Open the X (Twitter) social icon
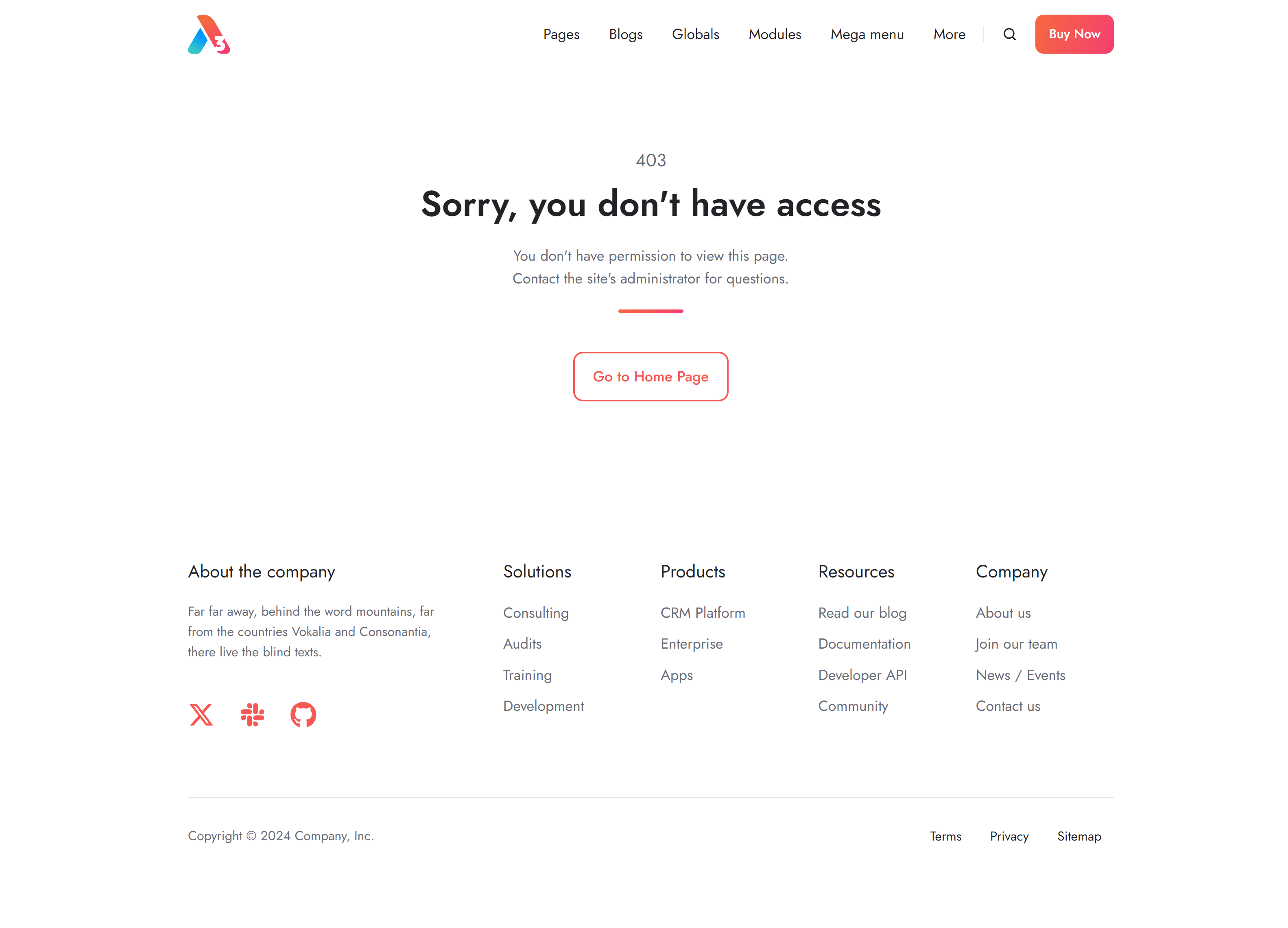 click(x=201, y=715)
